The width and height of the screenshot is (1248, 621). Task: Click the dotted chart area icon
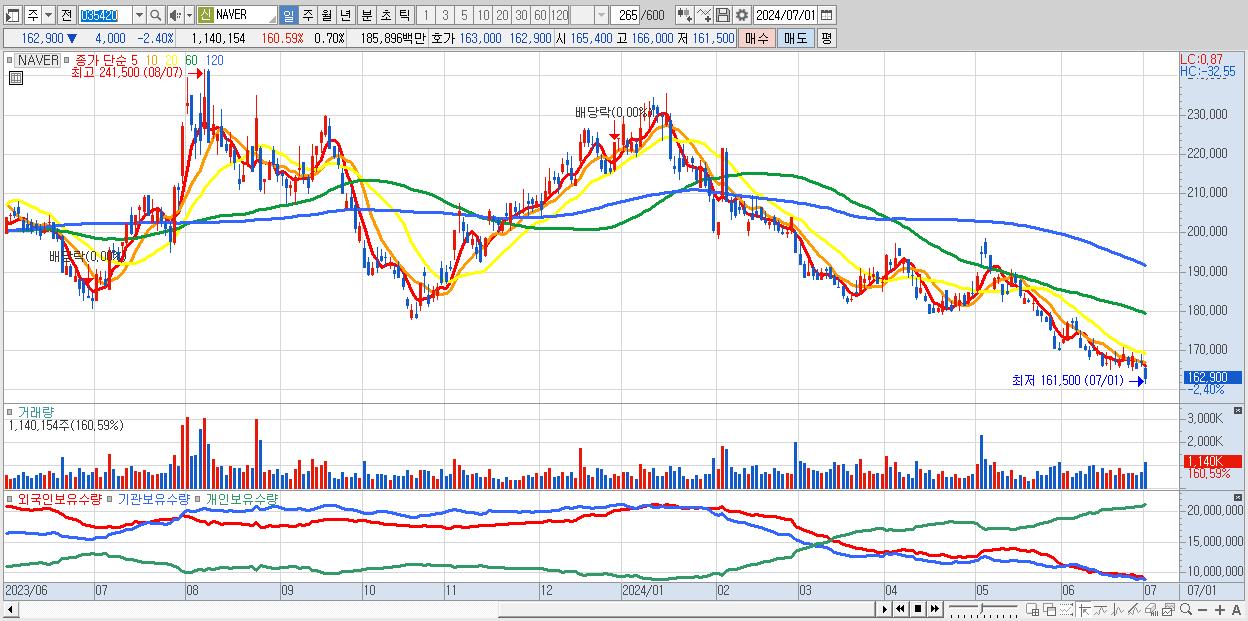[1066, 609]
